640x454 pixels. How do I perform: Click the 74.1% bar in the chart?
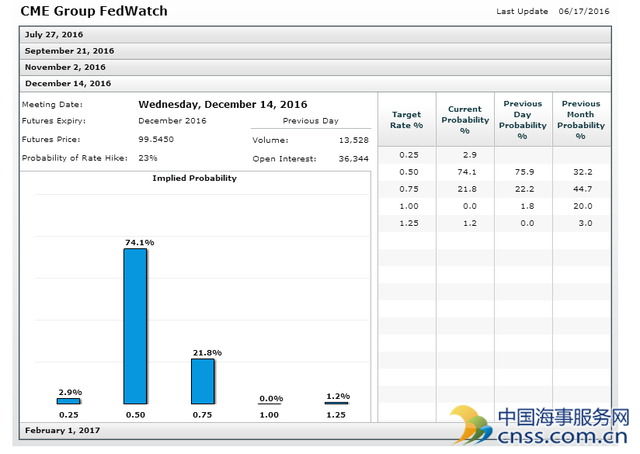coord(136,326)
